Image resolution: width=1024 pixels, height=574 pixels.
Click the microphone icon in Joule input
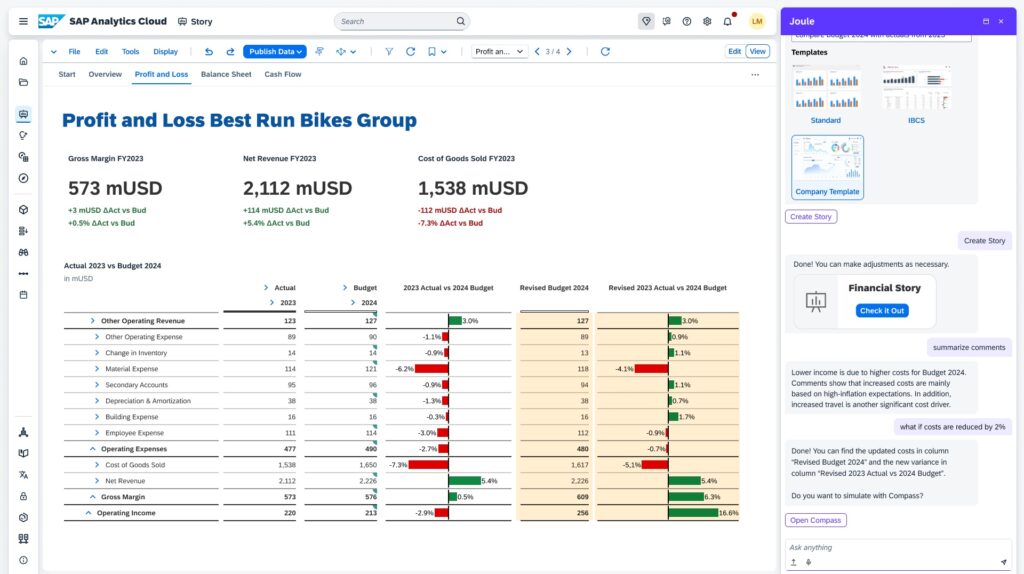[x=808, y=562]
